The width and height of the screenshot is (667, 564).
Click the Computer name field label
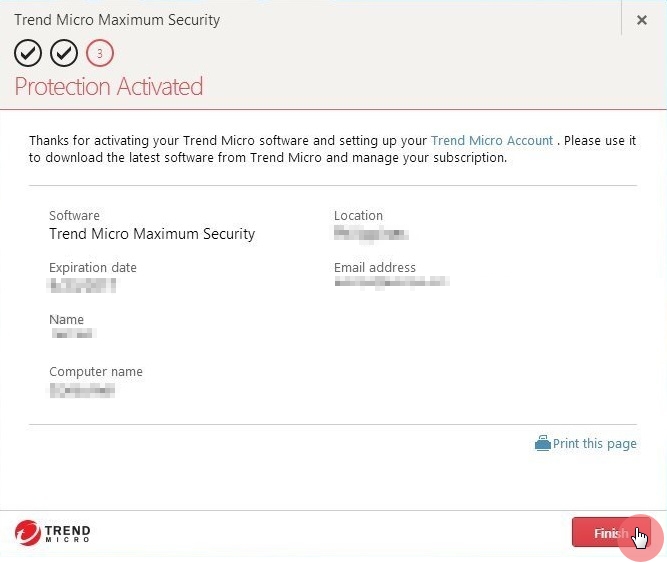point(96,372)
